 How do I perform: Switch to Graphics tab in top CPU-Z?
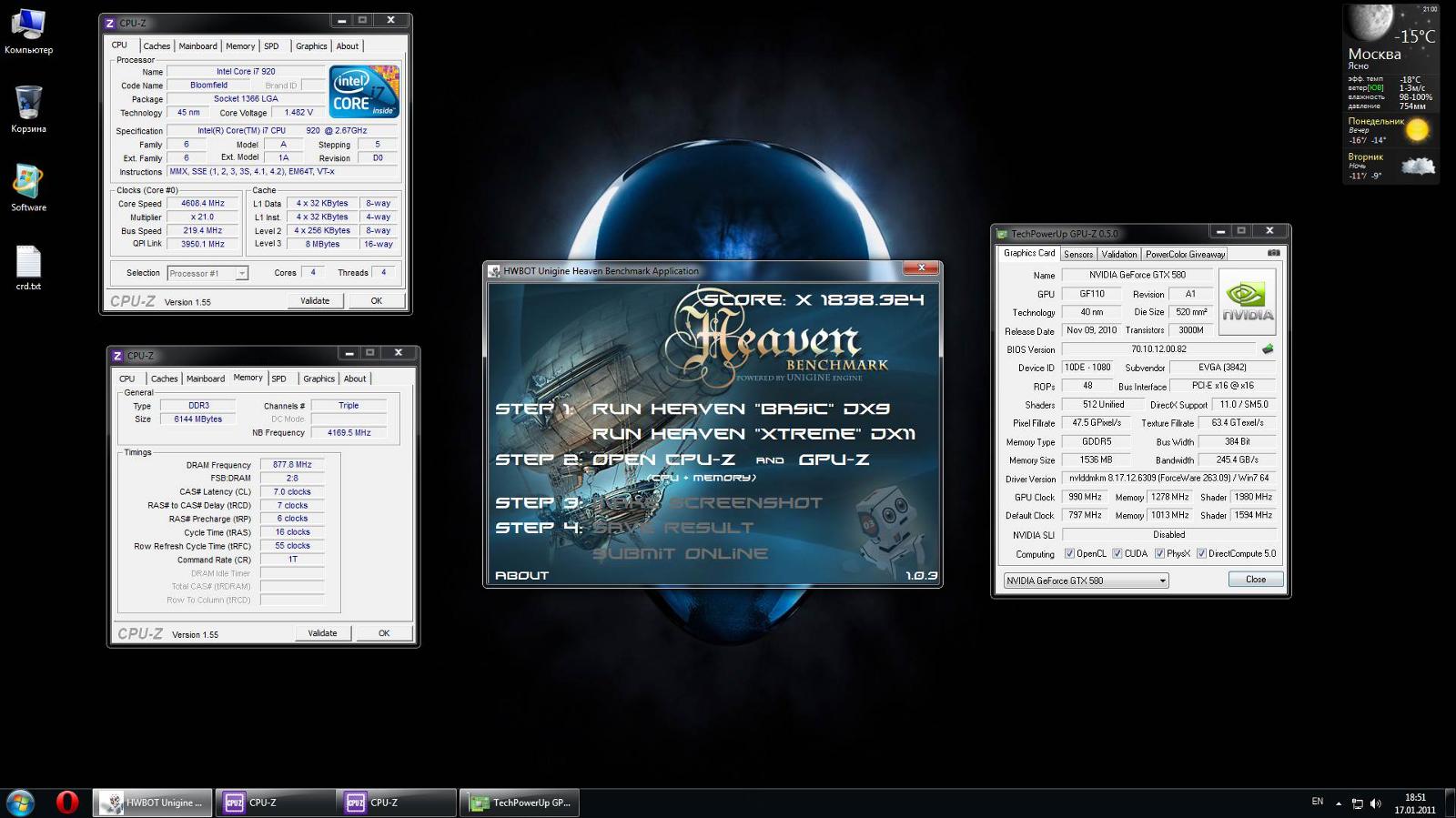(x=311, y=46)
